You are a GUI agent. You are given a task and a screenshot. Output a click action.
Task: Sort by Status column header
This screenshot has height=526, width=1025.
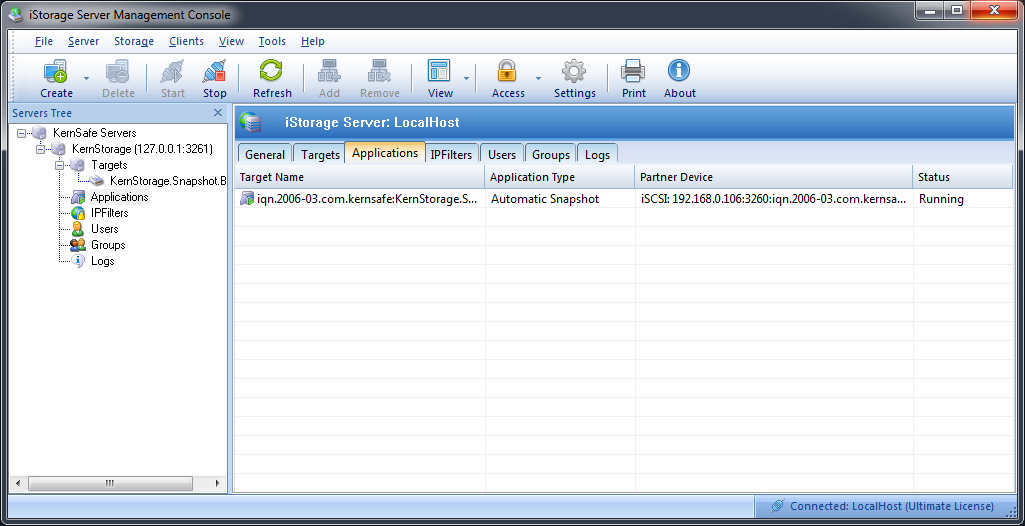963,177
